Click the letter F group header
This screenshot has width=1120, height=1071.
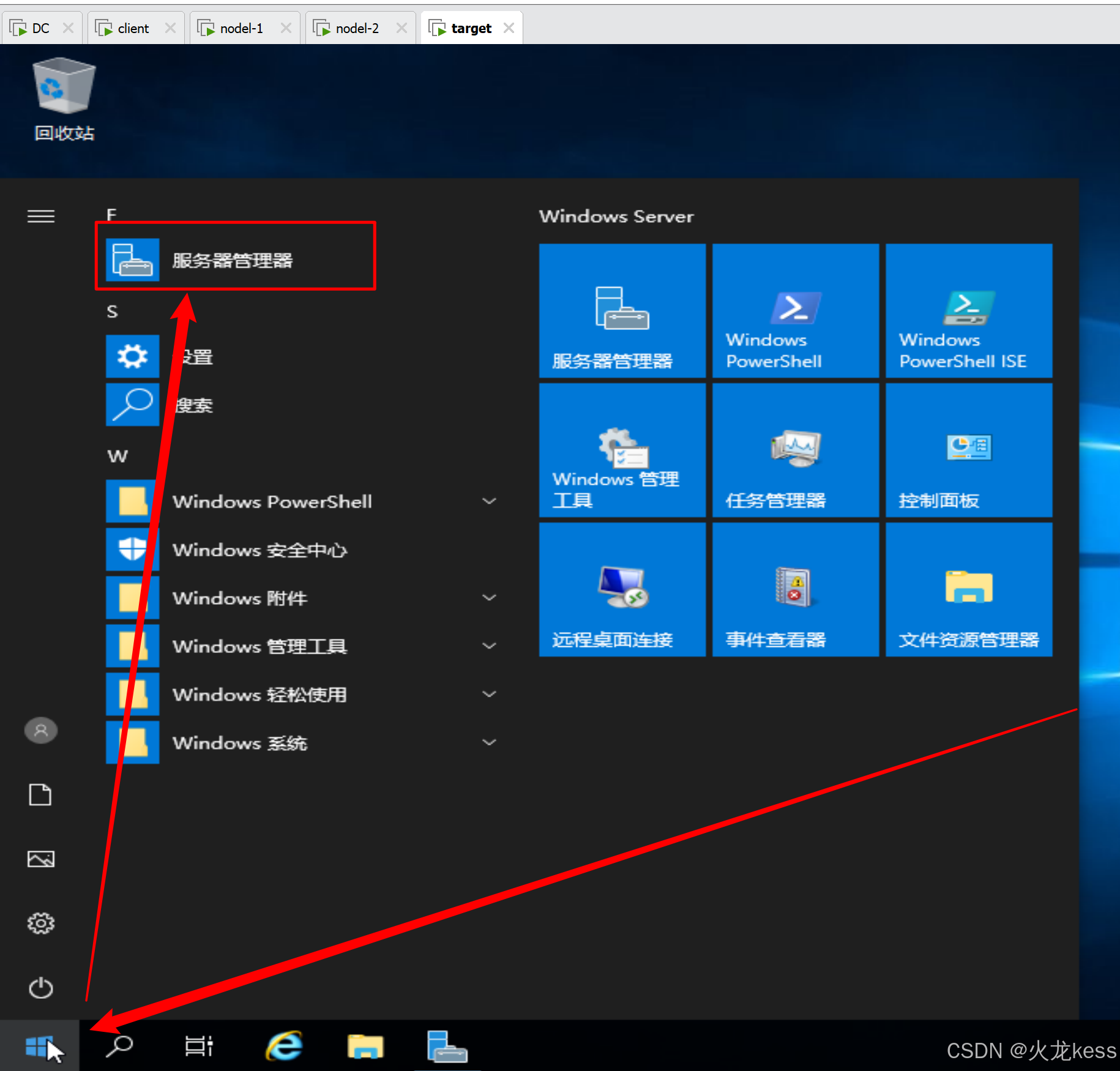click(x=111, y=215)
